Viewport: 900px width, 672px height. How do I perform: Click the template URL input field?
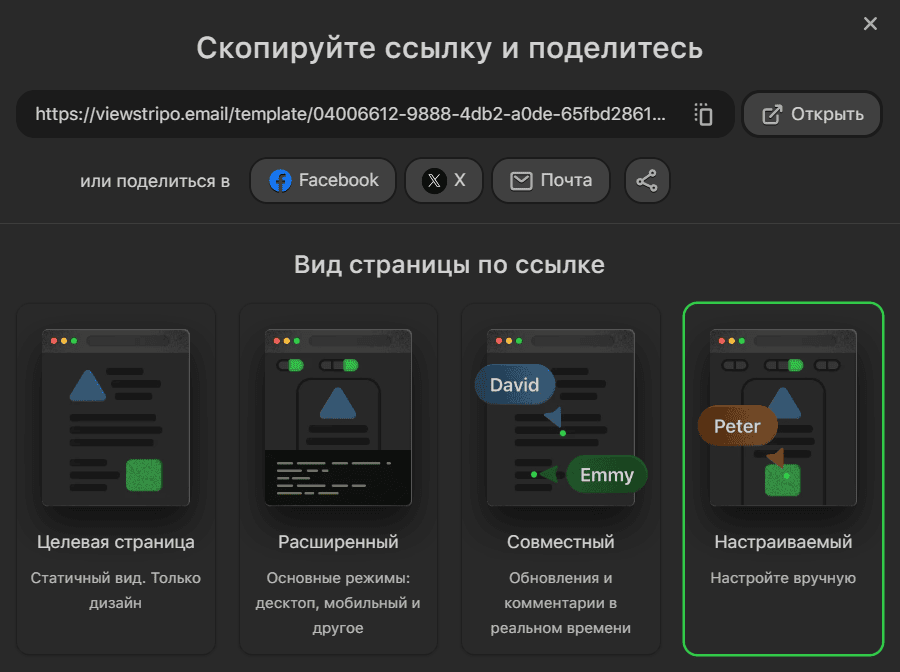point(350,114)
